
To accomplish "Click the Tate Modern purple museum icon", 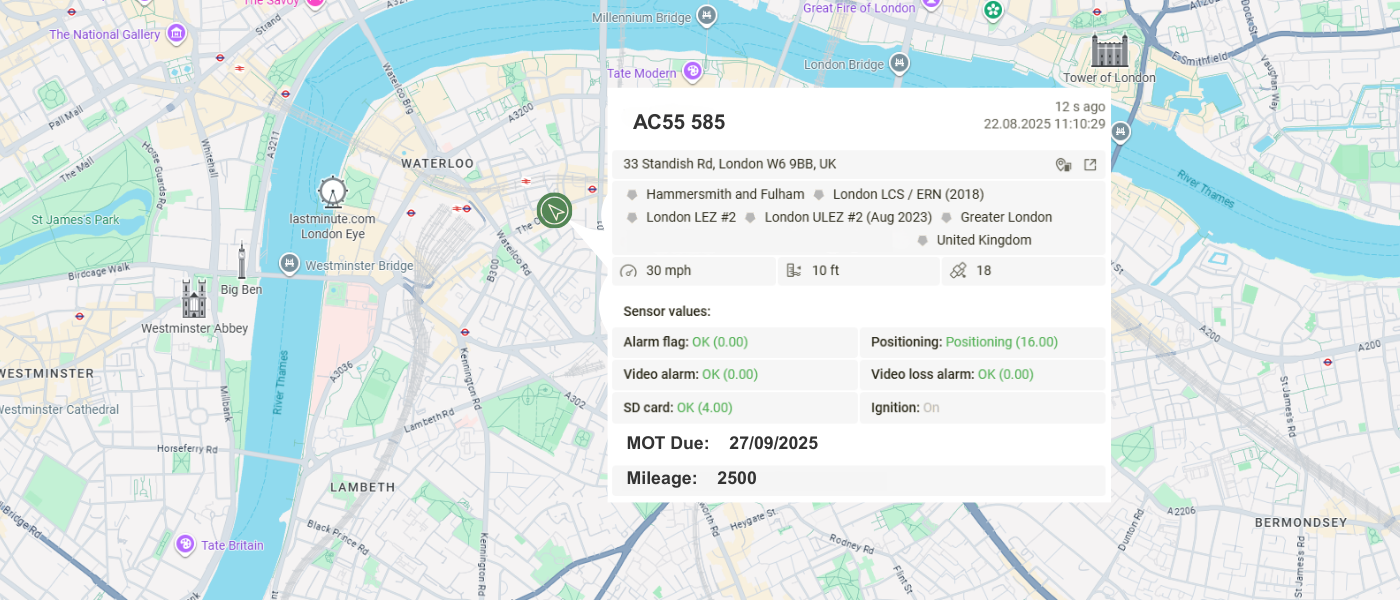I will (x=692, y=73).
